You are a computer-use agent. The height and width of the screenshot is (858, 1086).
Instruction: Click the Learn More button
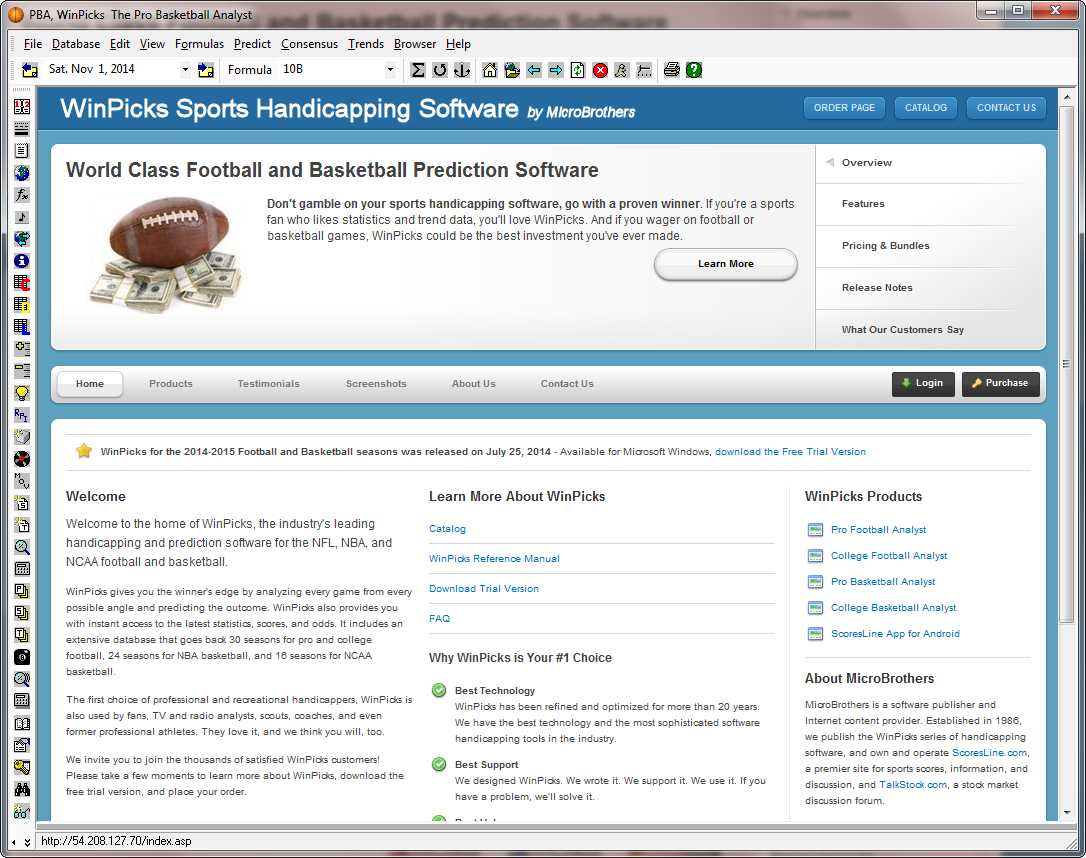click(726, 264)
